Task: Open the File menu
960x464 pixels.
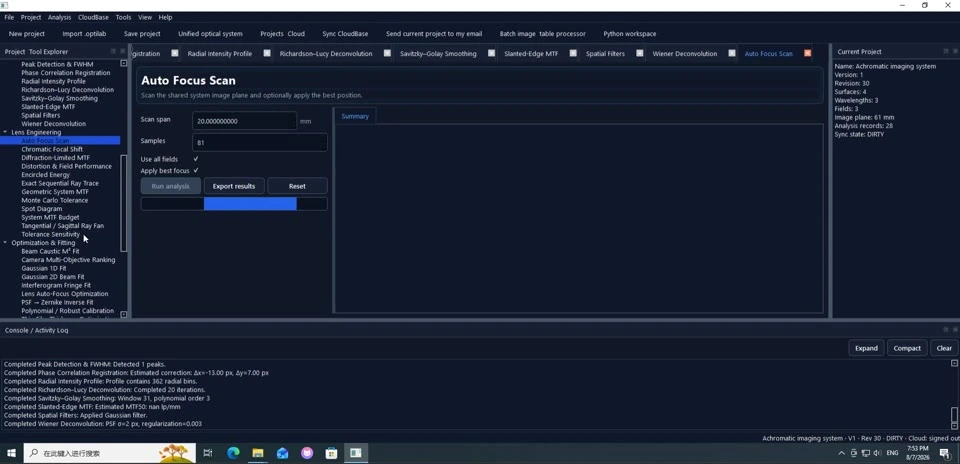Action: [x=9, y=17]
